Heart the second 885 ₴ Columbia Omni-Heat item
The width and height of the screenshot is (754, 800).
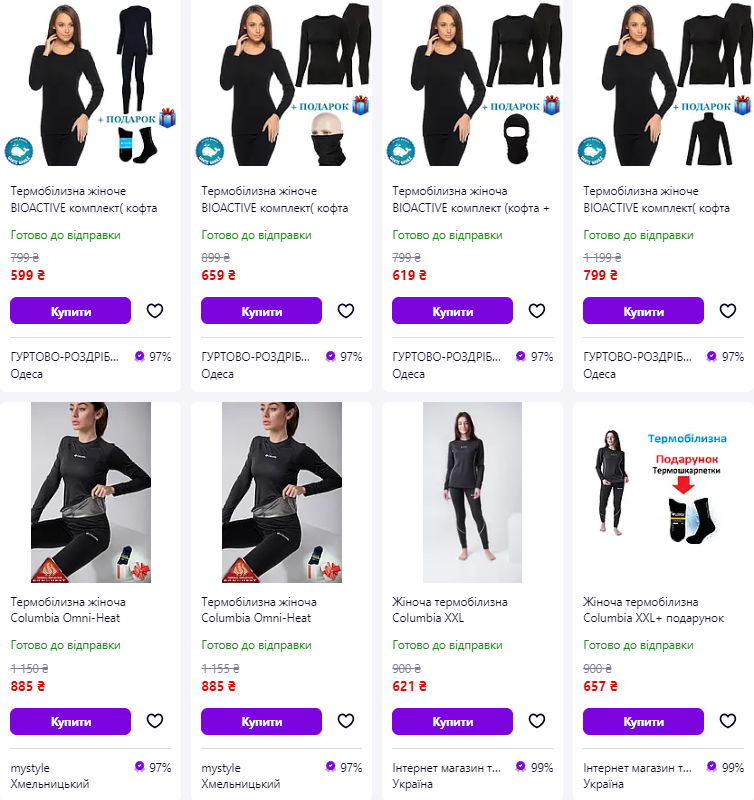[x=346, y=721]
